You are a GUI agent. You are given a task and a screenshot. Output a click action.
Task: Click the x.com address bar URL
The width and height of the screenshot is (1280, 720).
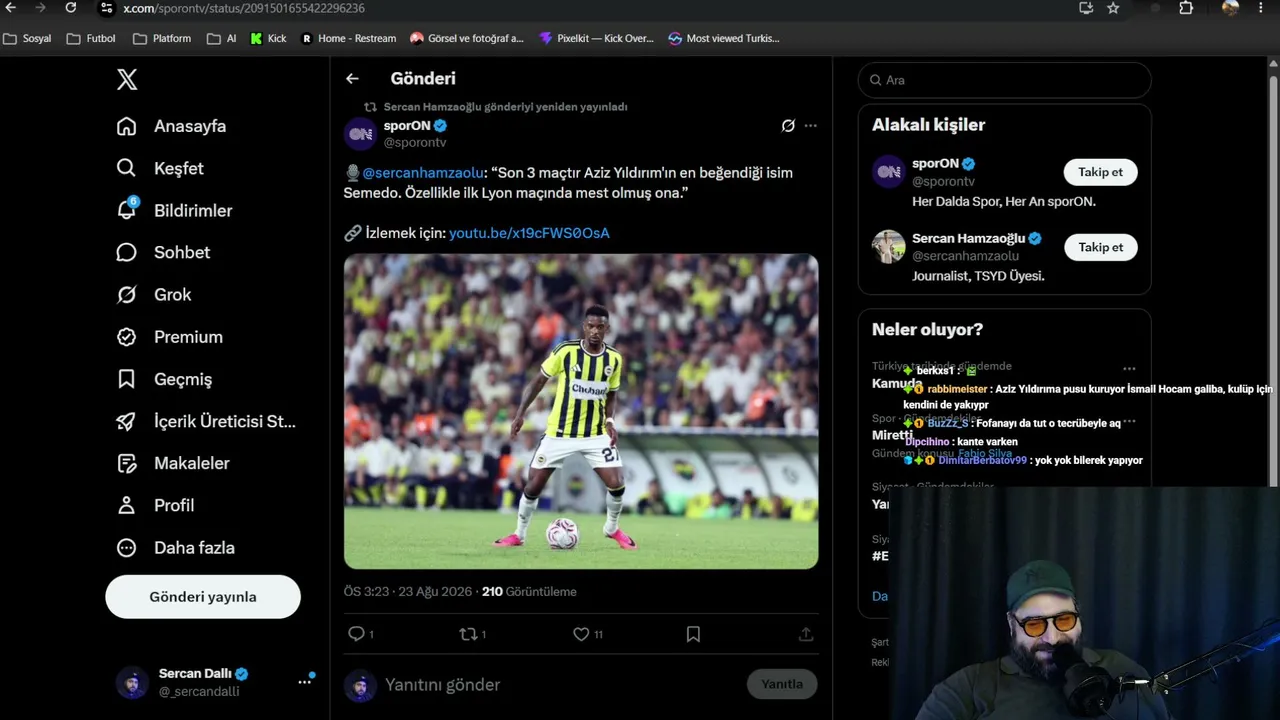[244, 8]
